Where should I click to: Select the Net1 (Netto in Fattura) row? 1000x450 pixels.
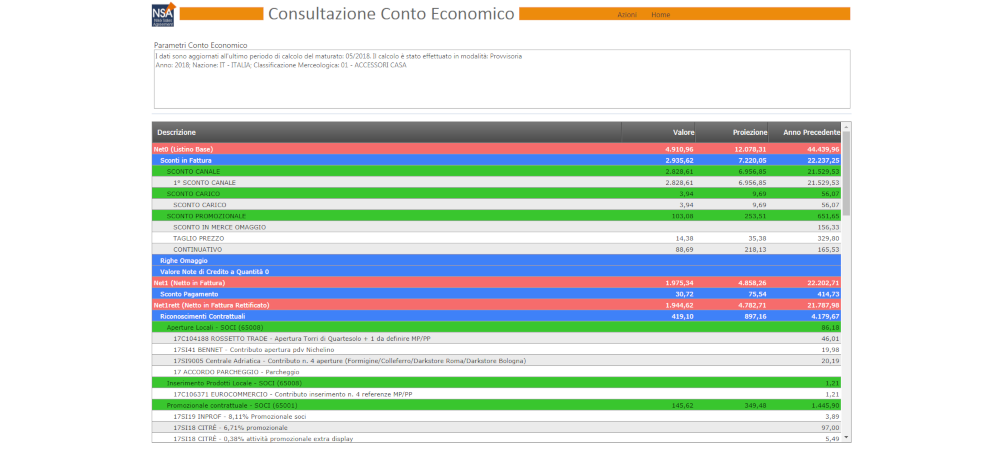pos(497,282)
